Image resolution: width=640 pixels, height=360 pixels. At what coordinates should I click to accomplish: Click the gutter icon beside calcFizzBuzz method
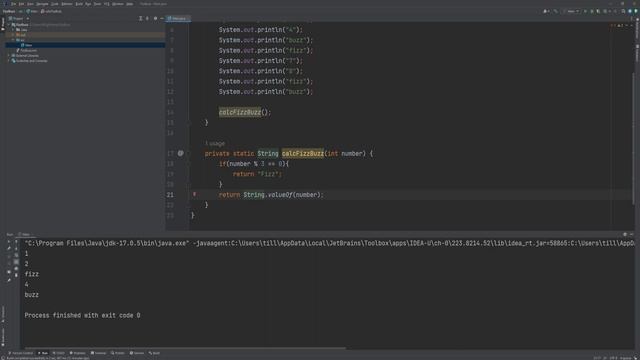click(x=180, y=153)
